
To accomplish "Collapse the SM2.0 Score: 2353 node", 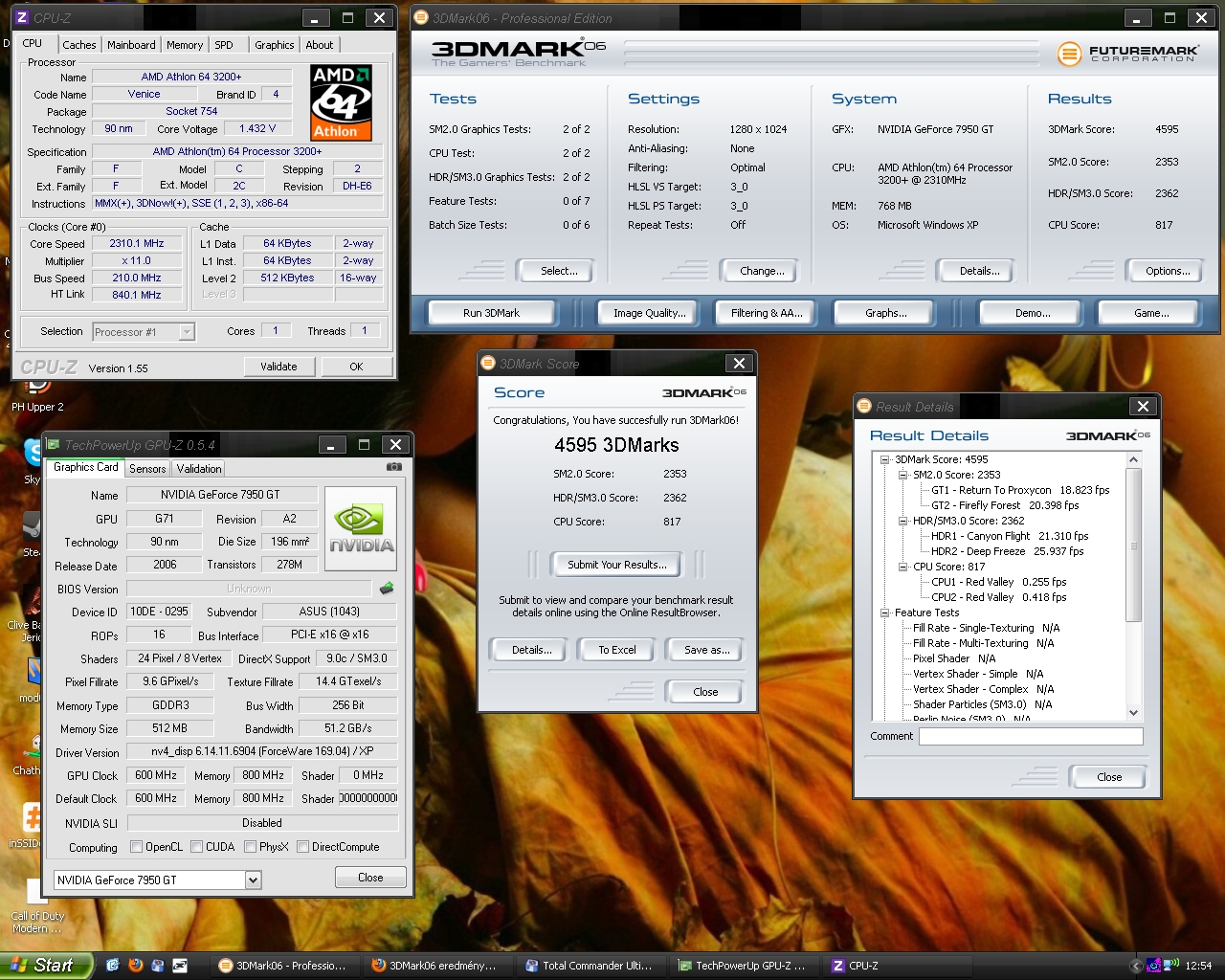I will pos(902,475).
